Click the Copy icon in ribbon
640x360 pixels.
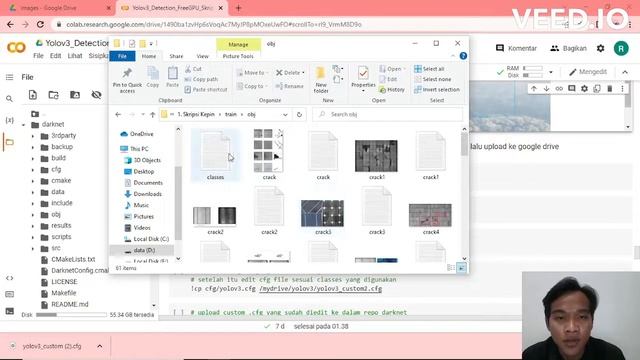coord(153,73)
